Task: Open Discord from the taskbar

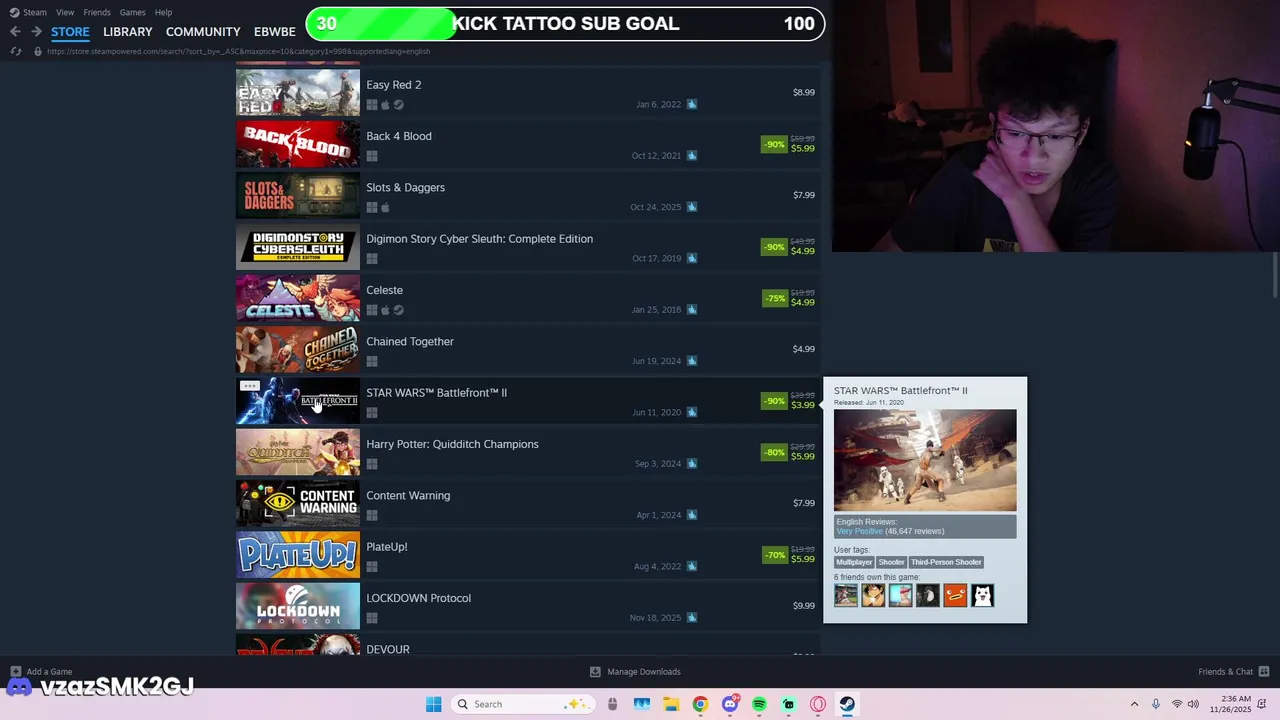Action: [x=730, y=704]
